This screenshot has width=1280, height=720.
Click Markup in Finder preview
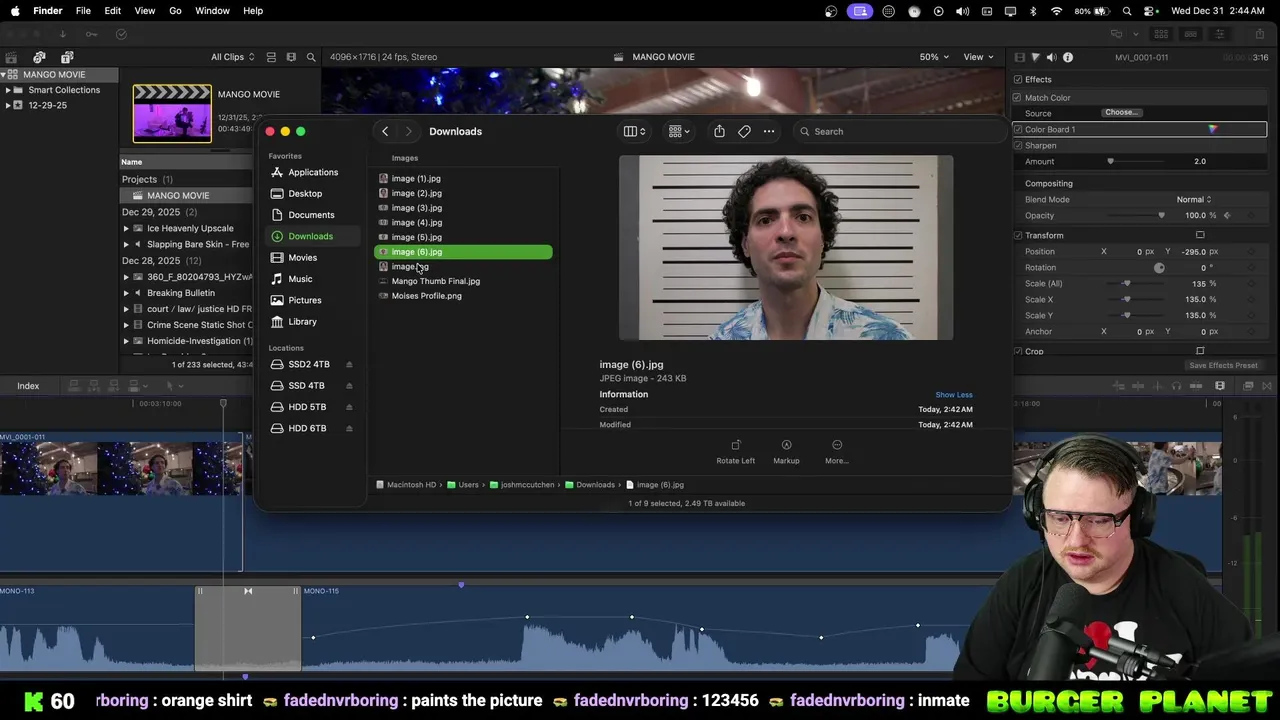click(786, 452)
